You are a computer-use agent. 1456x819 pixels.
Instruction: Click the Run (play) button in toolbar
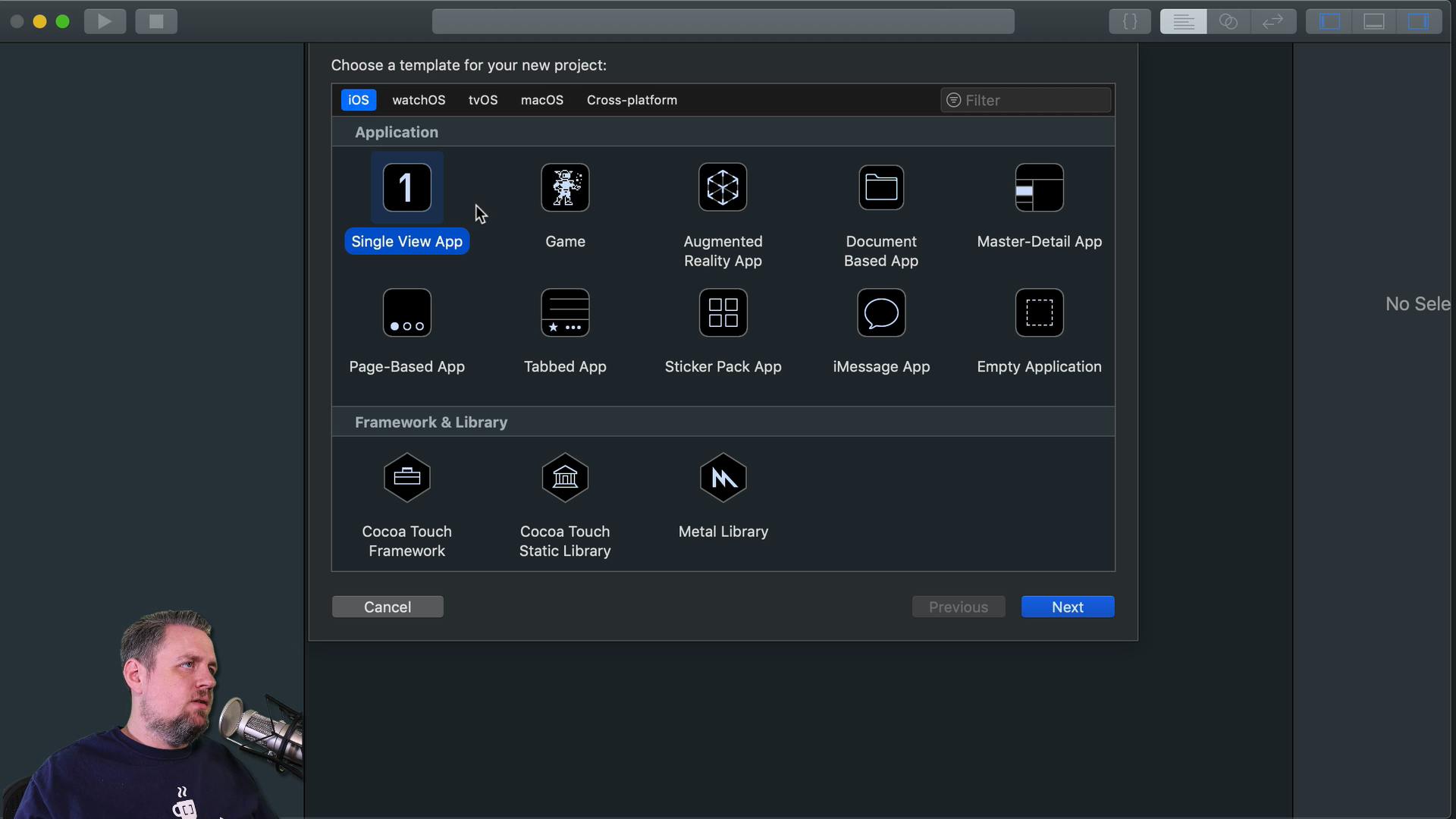point(105,21)
